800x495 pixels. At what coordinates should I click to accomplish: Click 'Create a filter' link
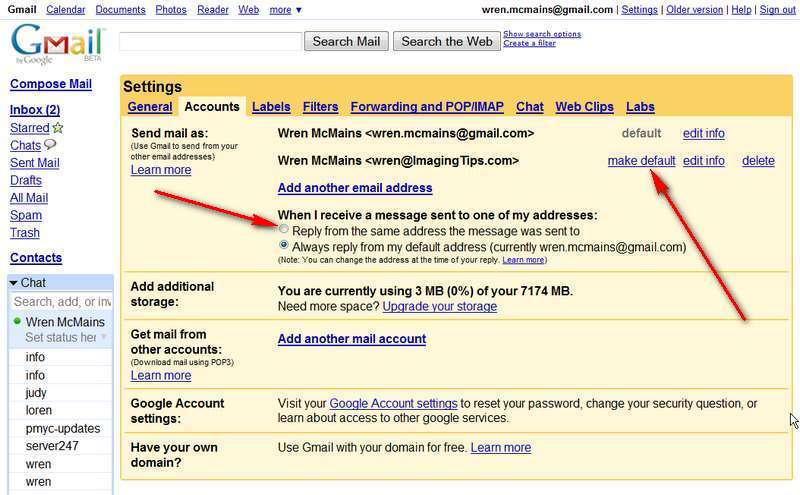tap(530, 43)
